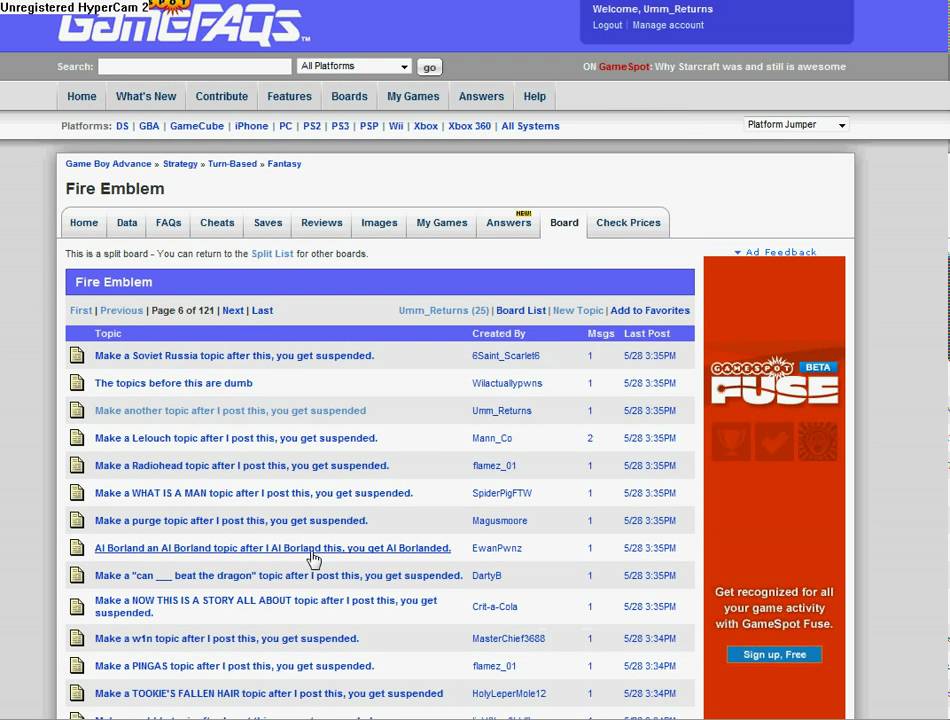Click the Manage account link
This screenshot has height=720, width=950.
[x=668, y=25]
